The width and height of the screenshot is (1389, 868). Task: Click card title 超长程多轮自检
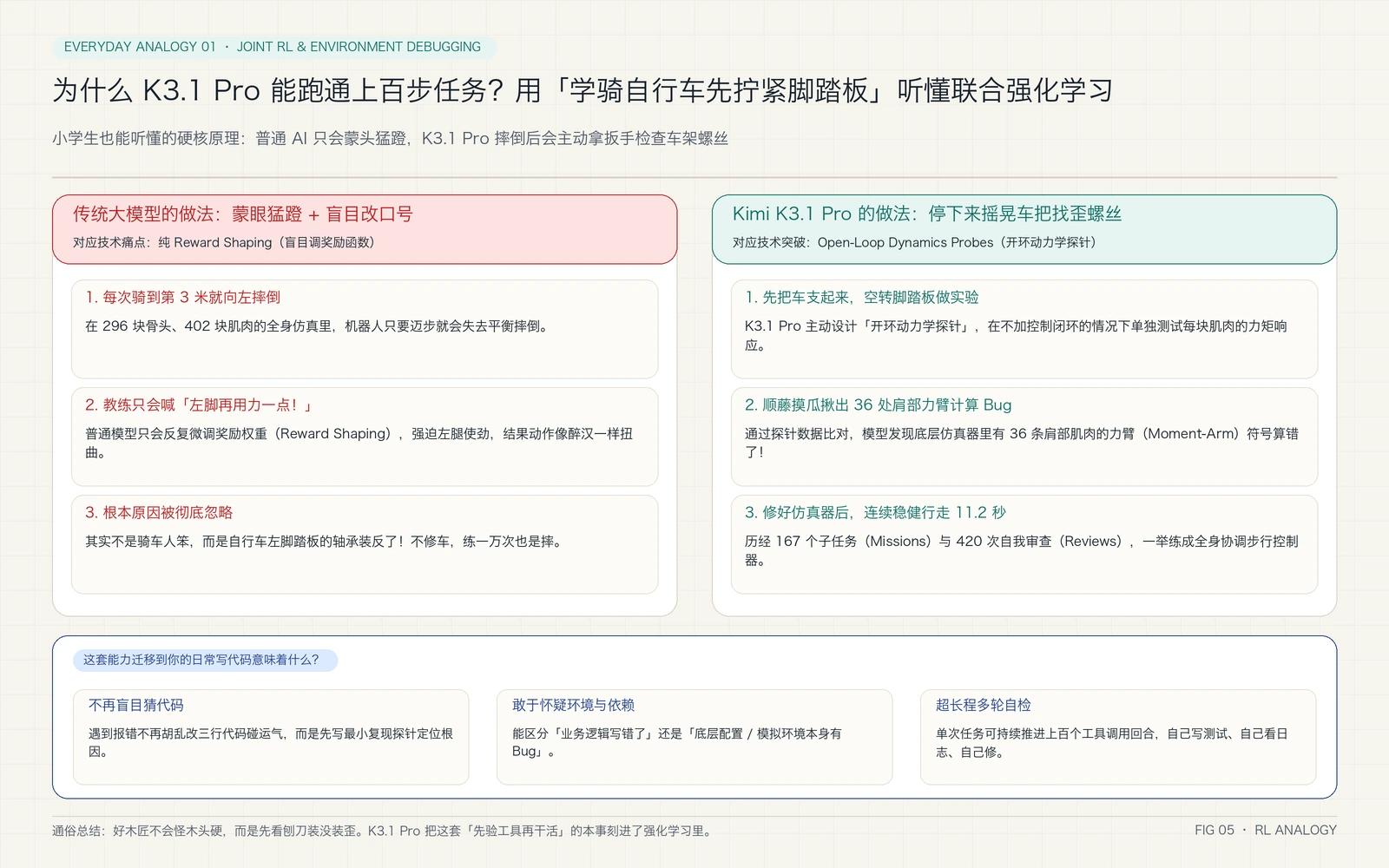point(984,706)
